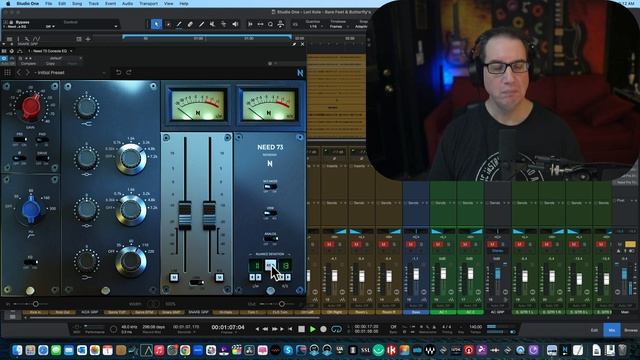Select the Range tool in the toolbar
The width and height of the screenshot is (640, 360).
coord(168,24)
